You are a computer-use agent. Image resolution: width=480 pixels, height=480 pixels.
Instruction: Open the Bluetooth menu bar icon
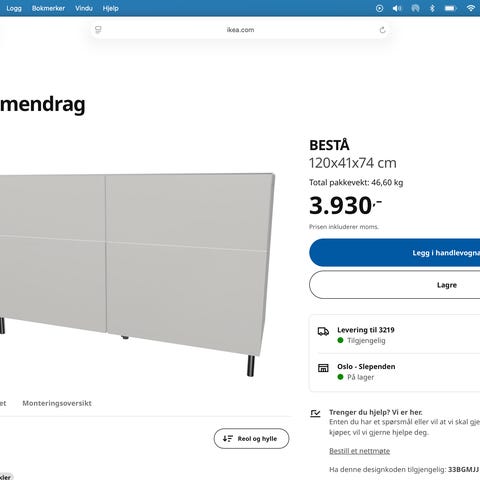[432, 8]
